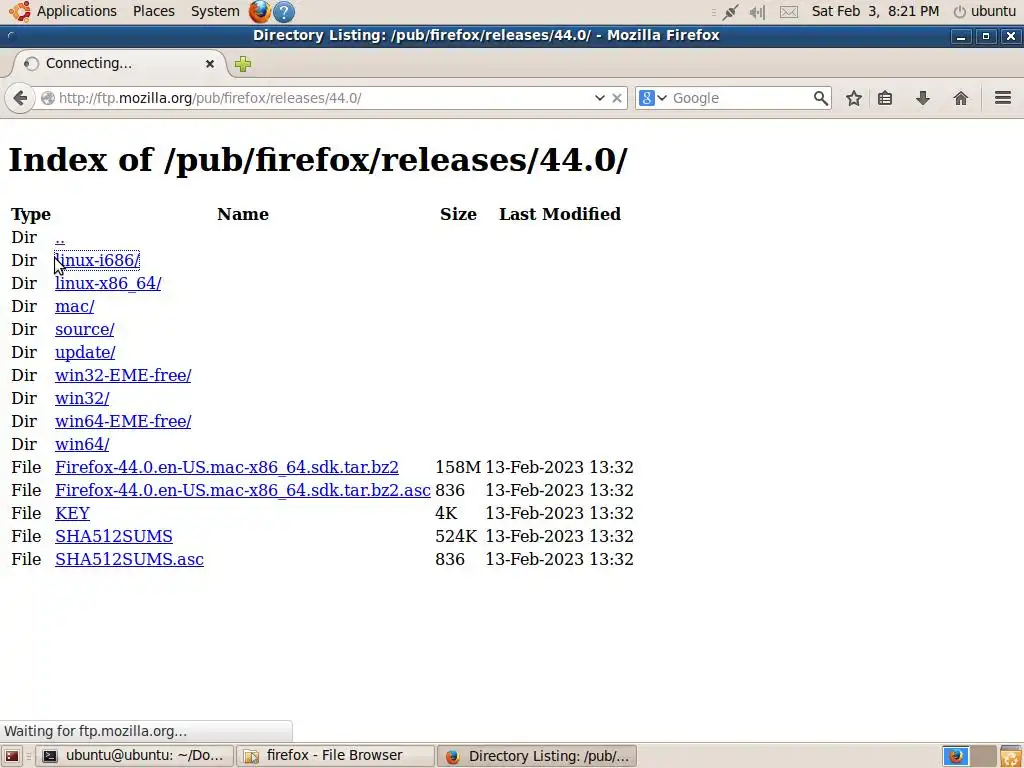Open the SHA512SUMS file link

coord(114,536)
